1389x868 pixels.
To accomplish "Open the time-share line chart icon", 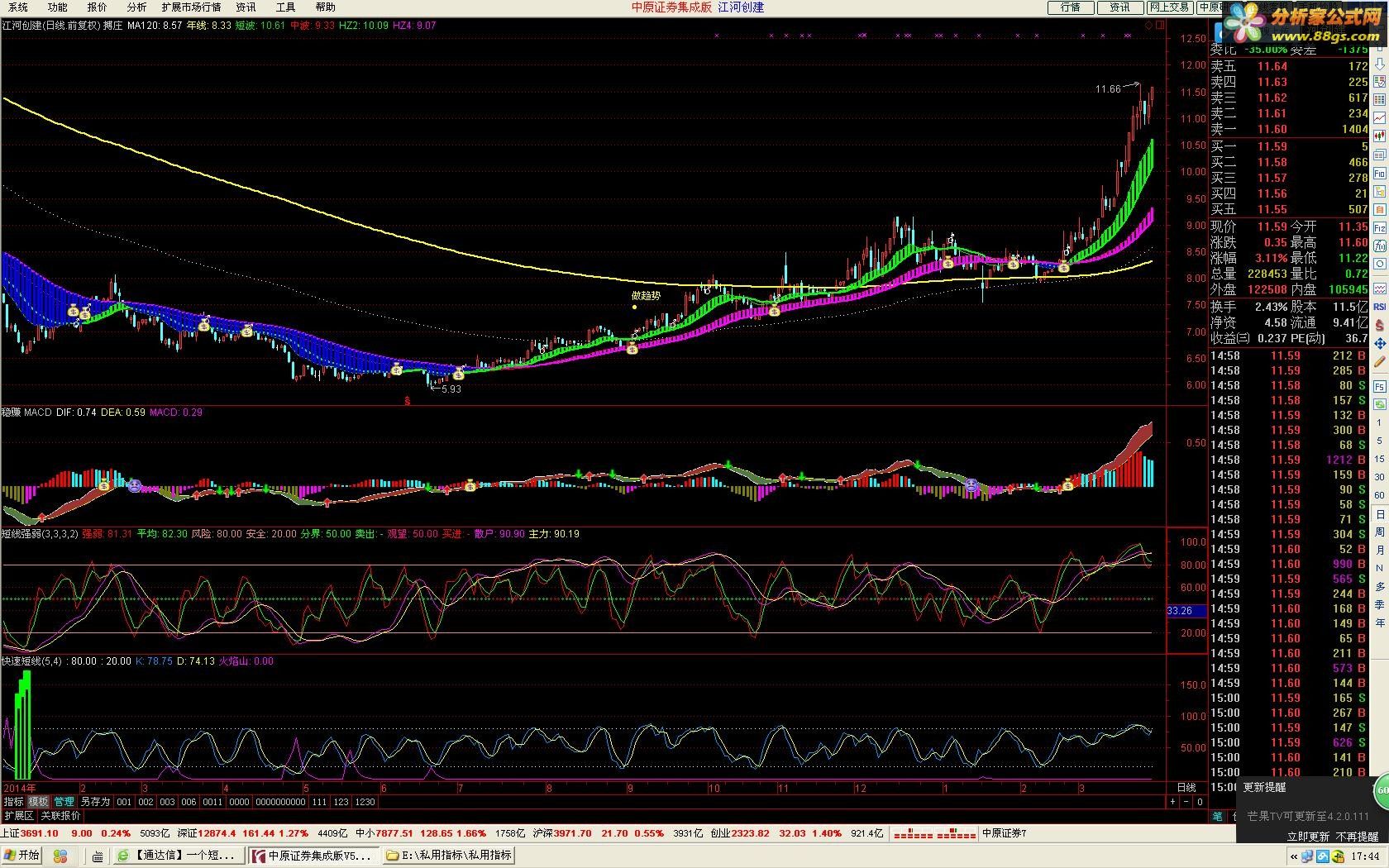I will pos(1379,117).
